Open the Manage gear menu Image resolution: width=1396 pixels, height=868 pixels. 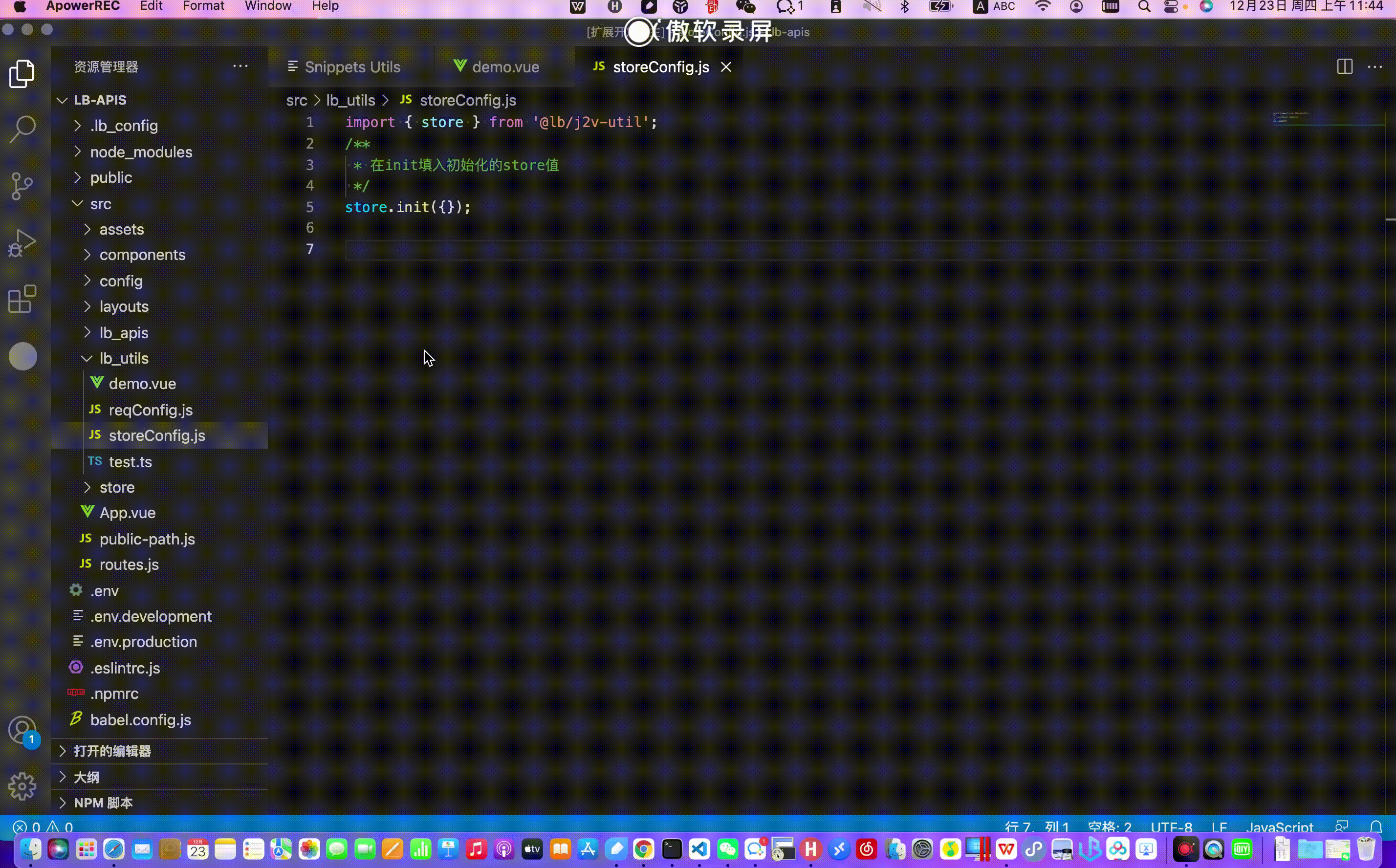22,786
